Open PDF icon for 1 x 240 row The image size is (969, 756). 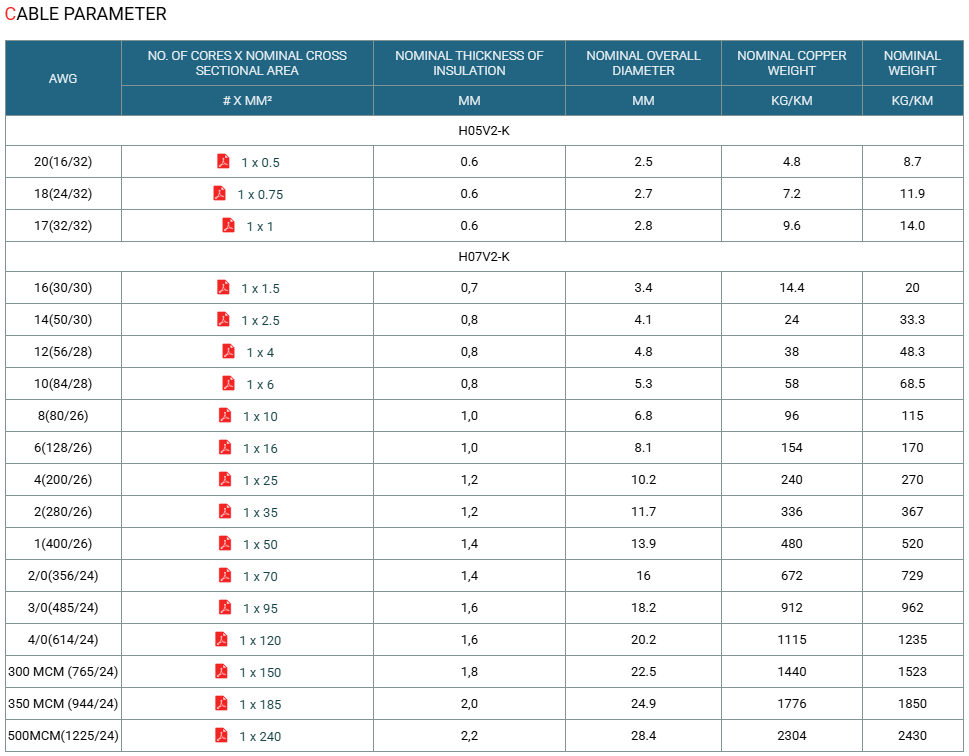point(221,736)
